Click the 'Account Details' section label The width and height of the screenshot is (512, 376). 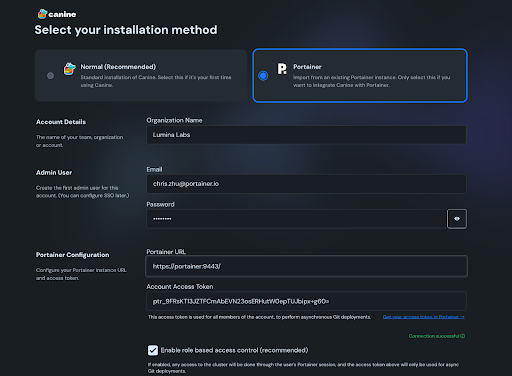pos(61,122)
